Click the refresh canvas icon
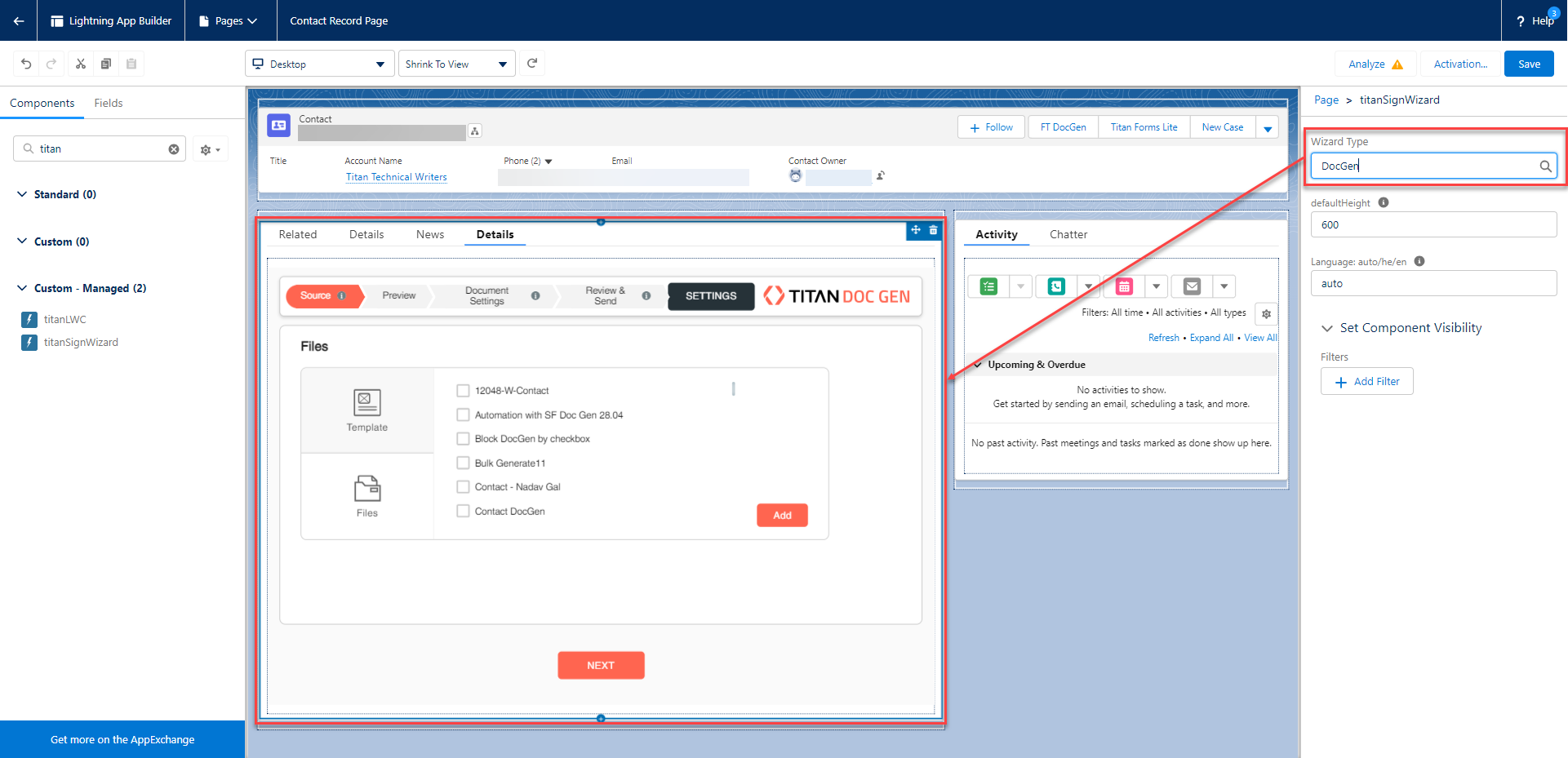The width and height of the screenshot is (1568, 758). coord(532,63)
